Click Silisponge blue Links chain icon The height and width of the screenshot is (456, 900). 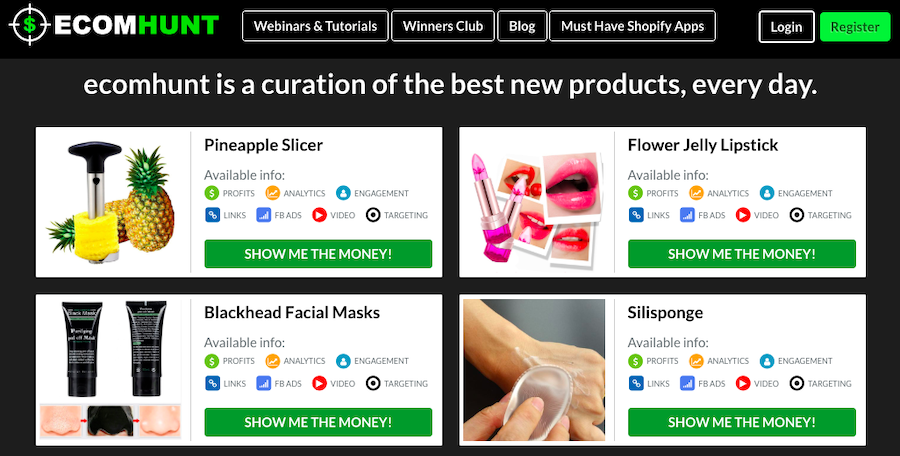click(636, 383)
